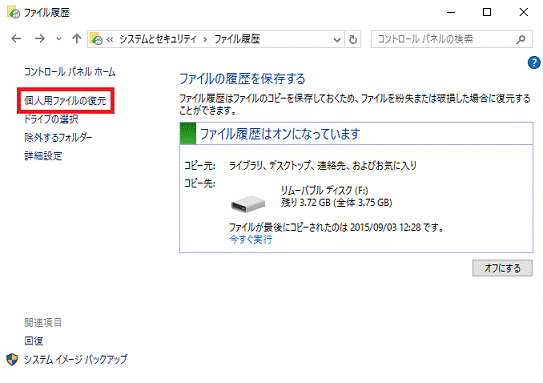This screenshot has width=543, height=383.
Task: Open 詳細設定 link
Action: coord(43,156)
